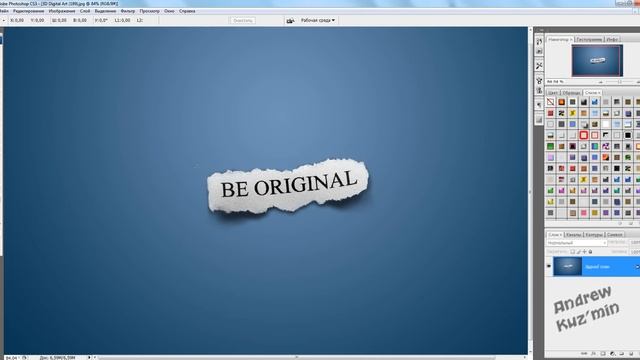Click the Navigator zoom out icon
This screenshot has height=360, width=640.
click(x=600, y=82)
